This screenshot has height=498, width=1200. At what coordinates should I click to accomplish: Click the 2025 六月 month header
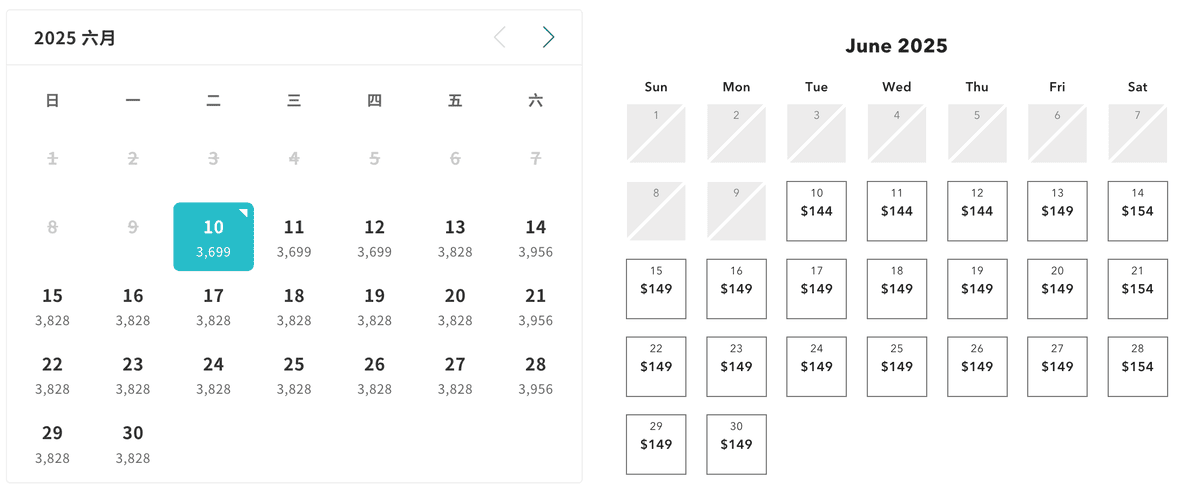pyautogui.click(x=75, y=38)
